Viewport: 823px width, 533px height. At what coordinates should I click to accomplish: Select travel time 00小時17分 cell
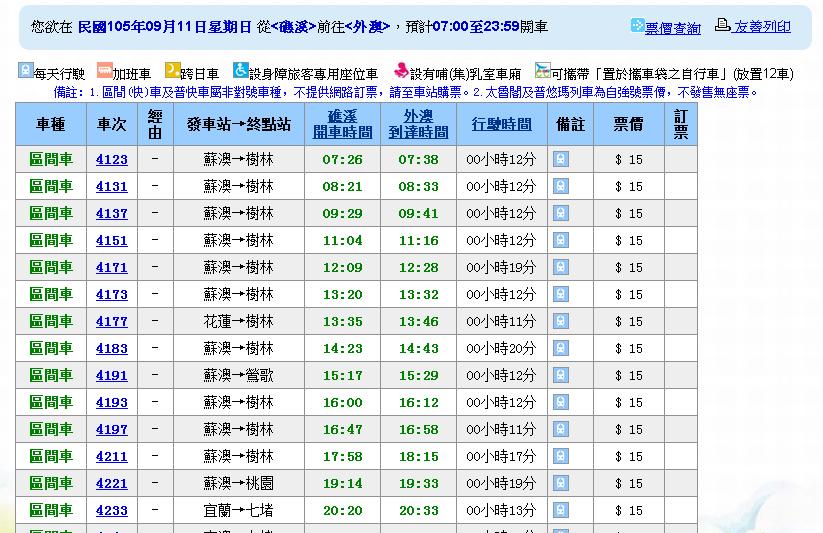(x=502, y=457)
